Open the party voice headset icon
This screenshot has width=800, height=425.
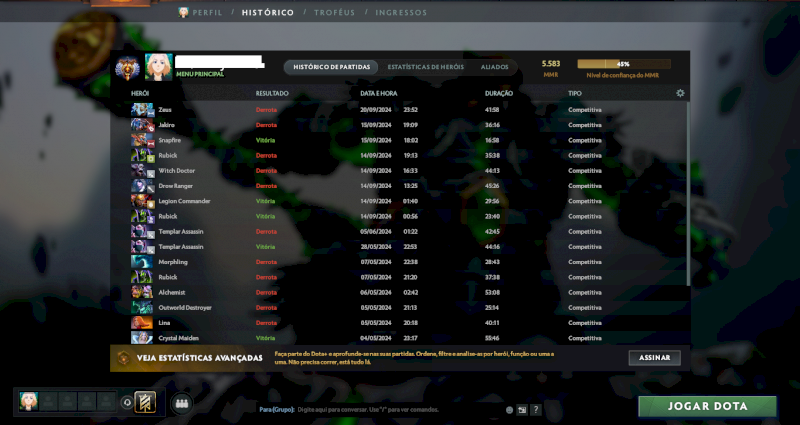(127, 403)
